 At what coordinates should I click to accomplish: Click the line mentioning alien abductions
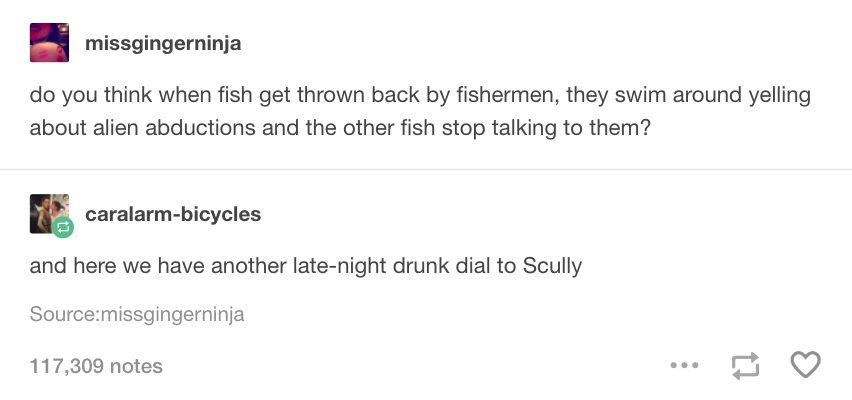tap(340, 130)
